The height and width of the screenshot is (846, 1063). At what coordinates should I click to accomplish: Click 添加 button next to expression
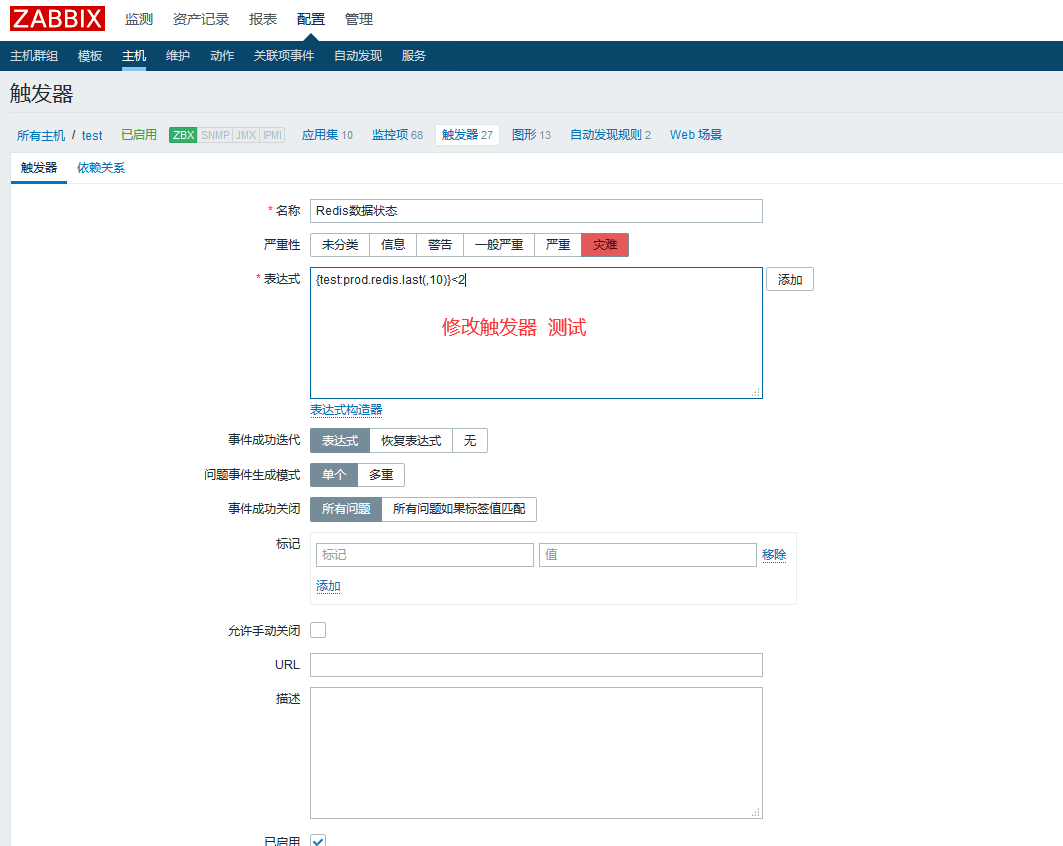790,280
